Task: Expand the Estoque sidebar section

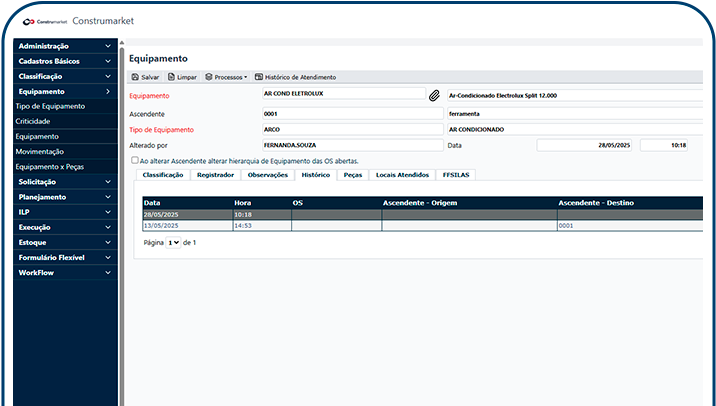Action: point(64,242)
